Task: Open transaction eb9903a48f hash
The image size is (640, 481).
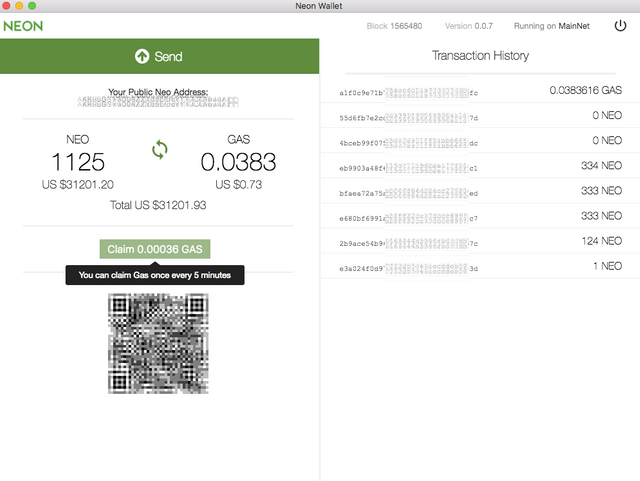Action: [408, 168]
